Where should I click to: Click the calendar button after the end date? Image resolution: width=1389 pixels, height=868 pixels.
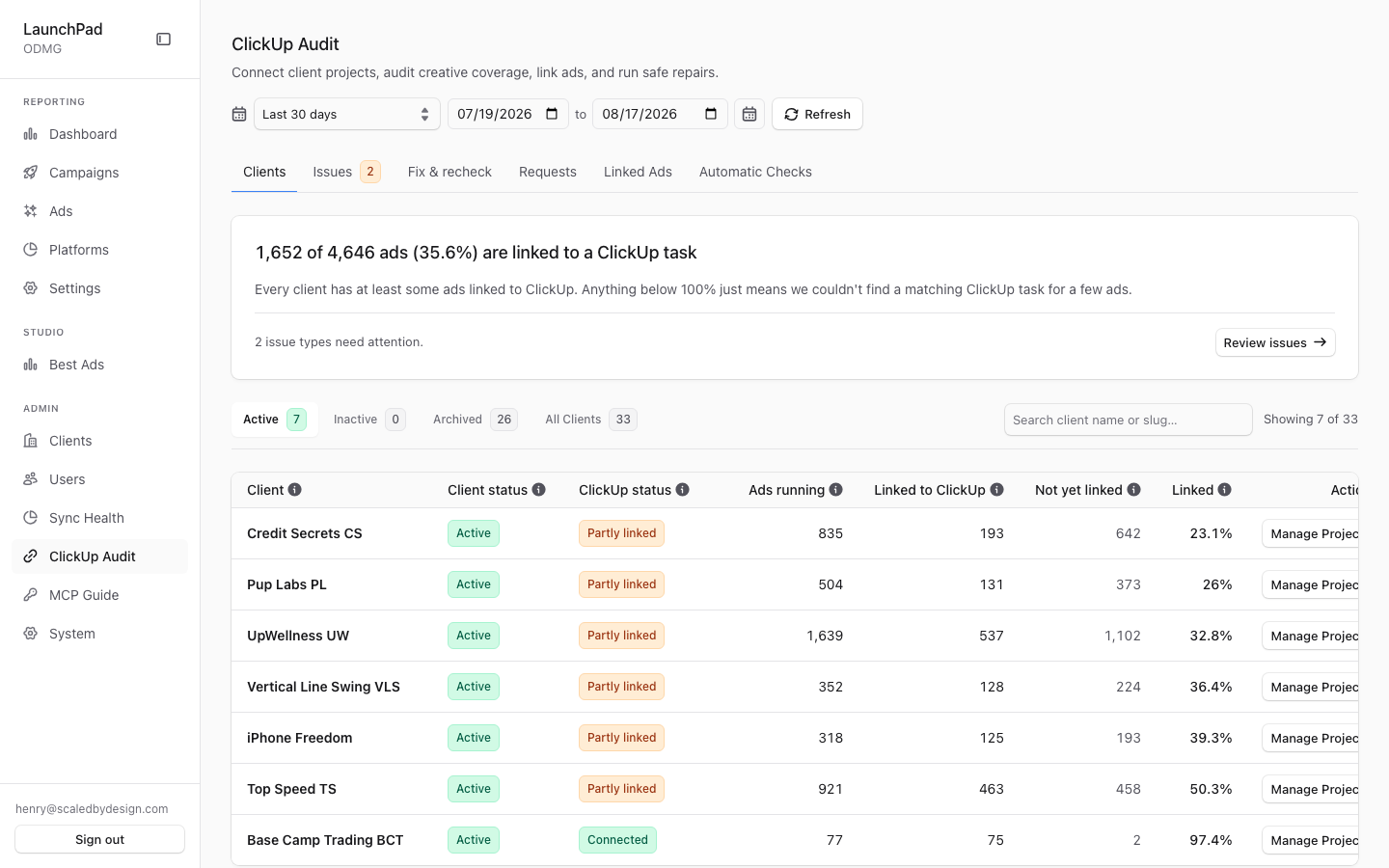[x=749, y=114]
